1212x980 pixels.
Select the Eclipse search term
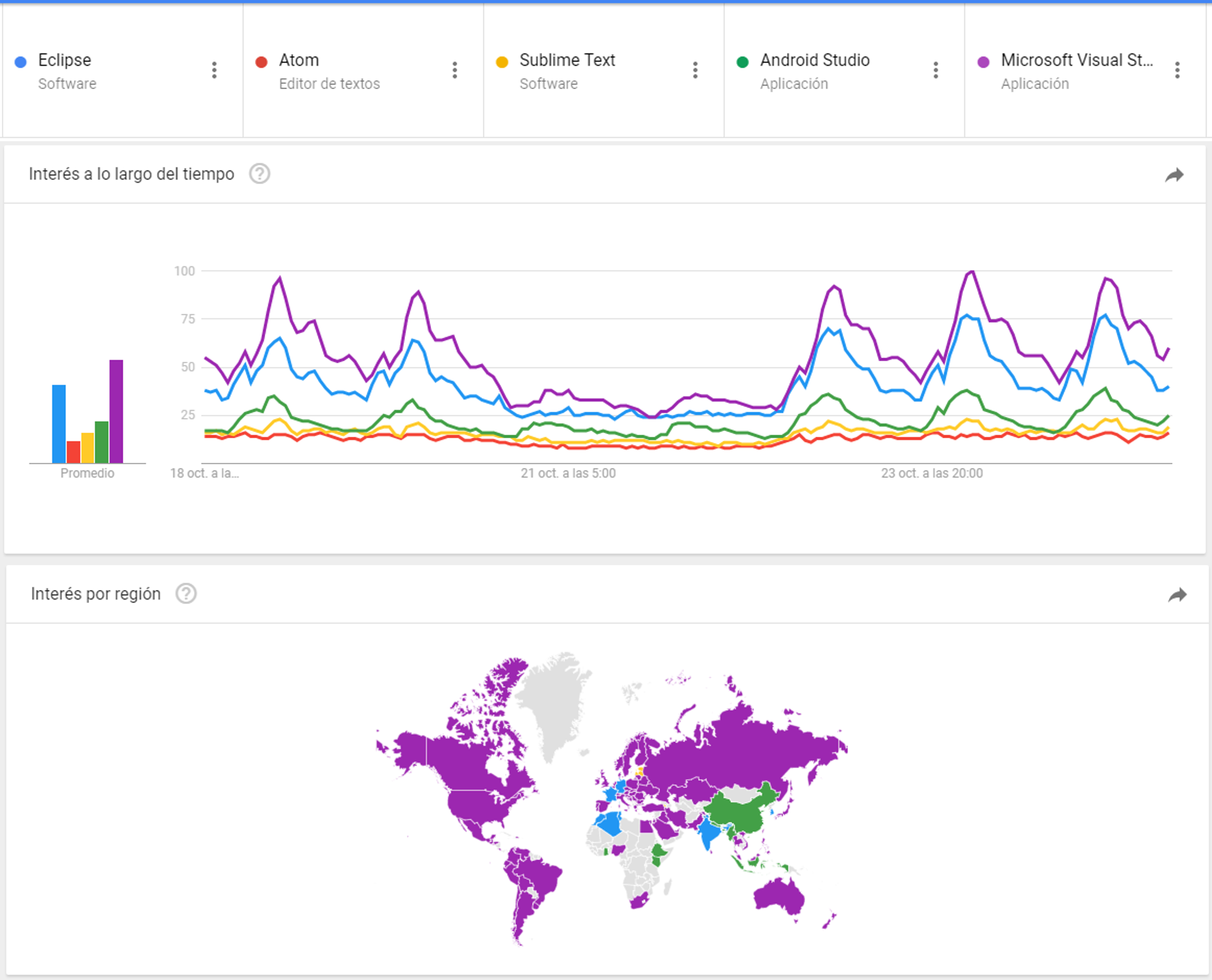(64, 60)
